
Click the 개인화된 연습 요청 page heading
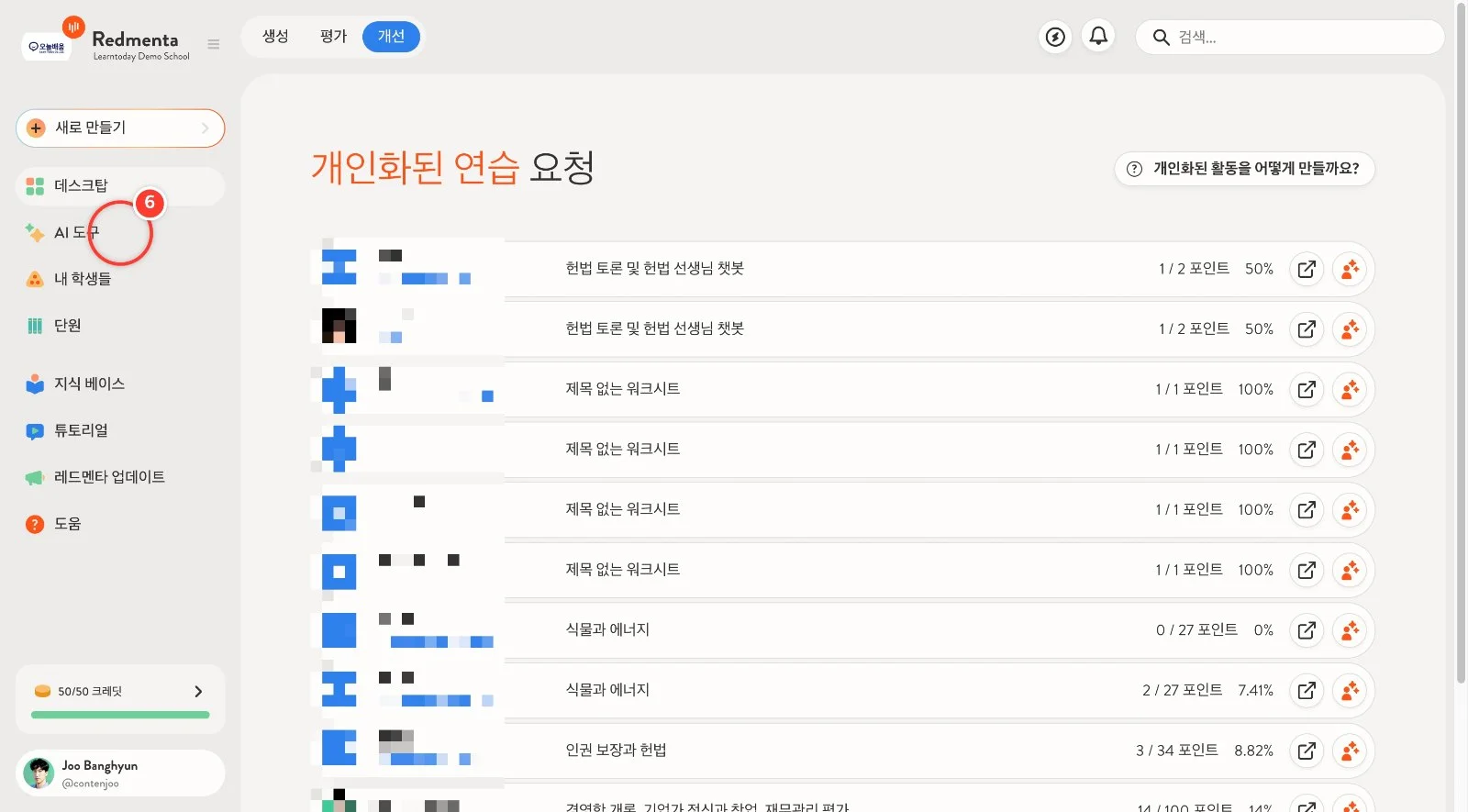(x=453, y=168)
